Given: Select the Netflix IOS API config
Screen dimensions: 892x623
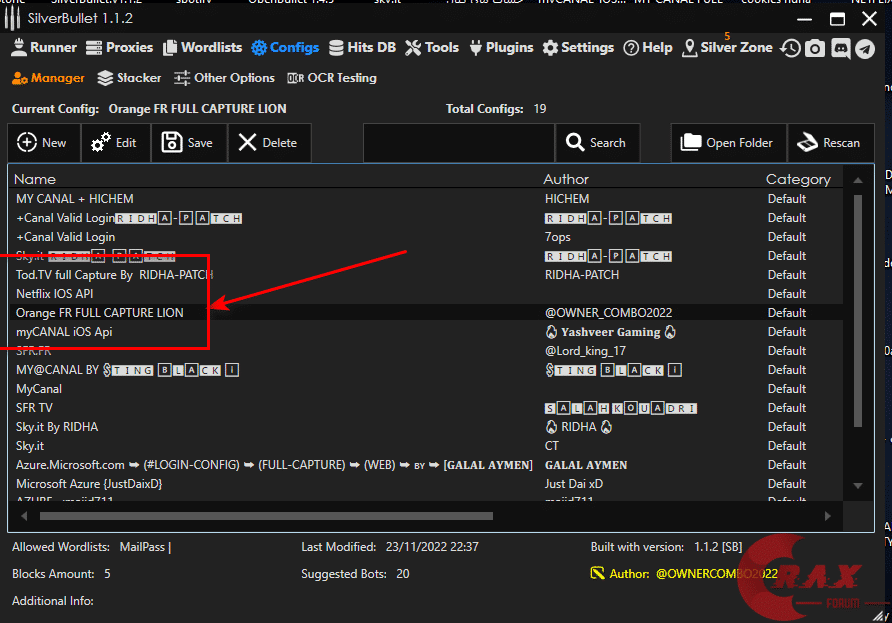Looking at the screenshot, I should [x=62, y=294].
